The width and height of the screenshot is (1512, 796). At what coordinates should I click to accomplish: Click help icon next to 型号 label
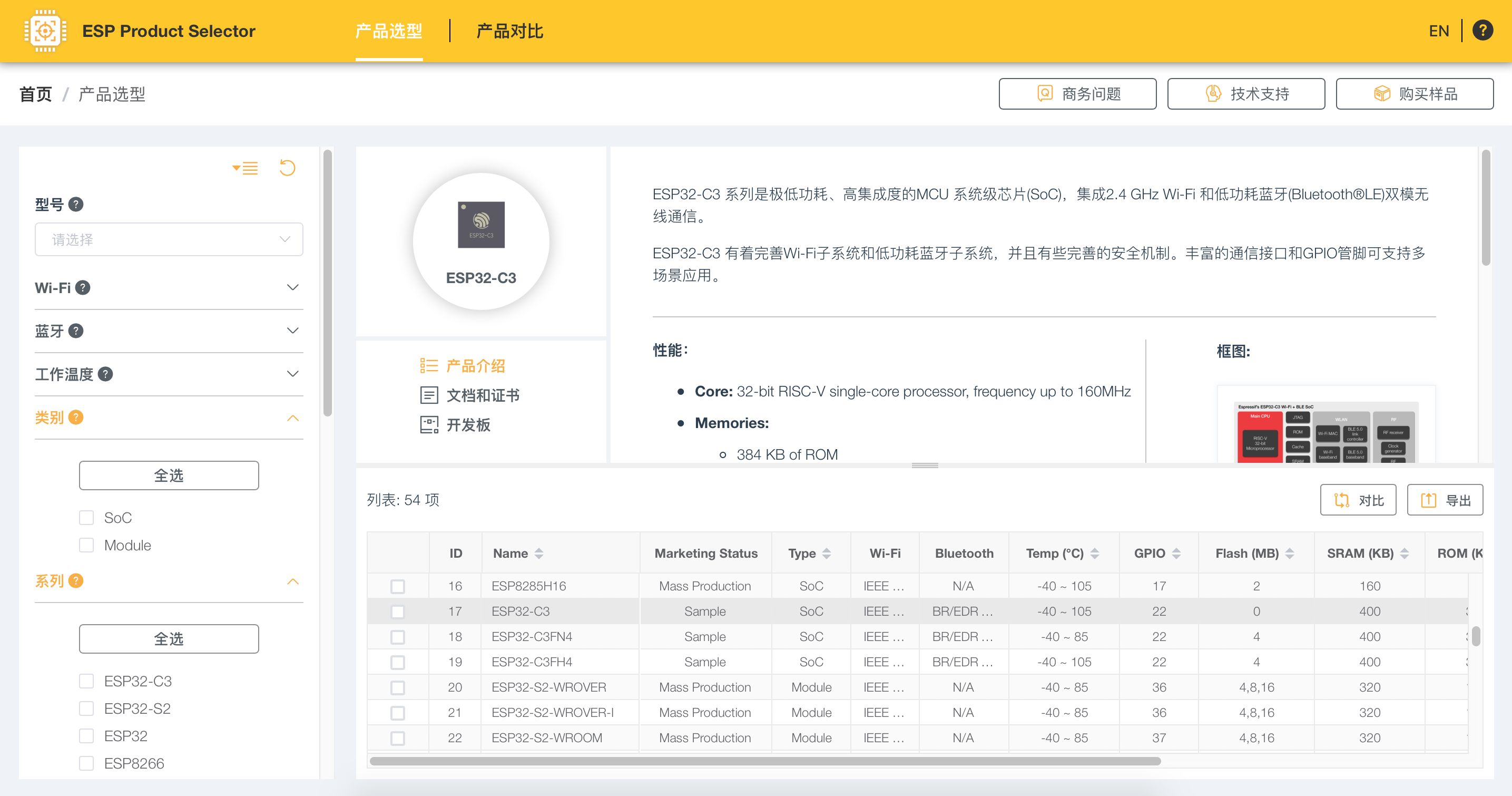(76, 205)
